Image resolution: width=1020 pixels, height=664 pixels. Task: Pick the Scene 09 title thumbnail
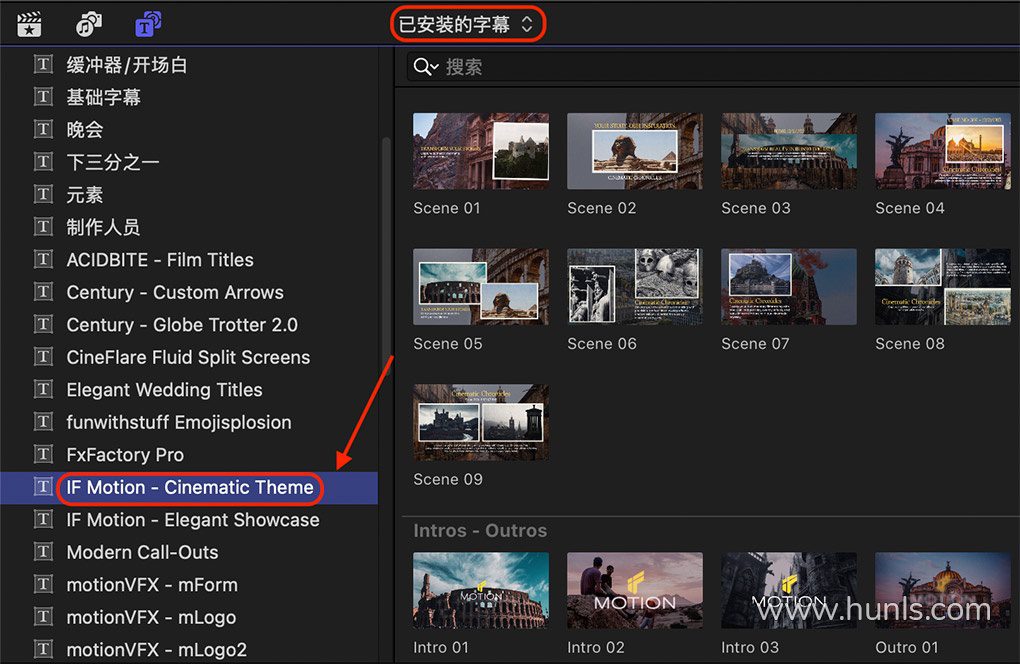(481, 422)
